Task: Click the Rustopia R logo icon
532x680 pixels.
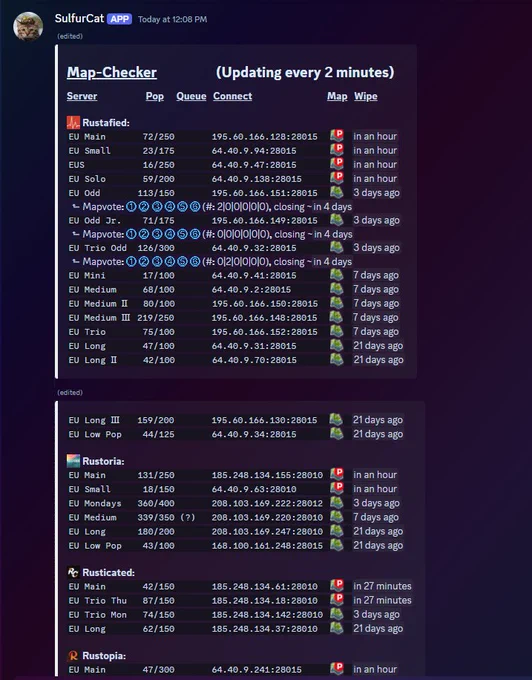Action: click(x=73, y=655)
